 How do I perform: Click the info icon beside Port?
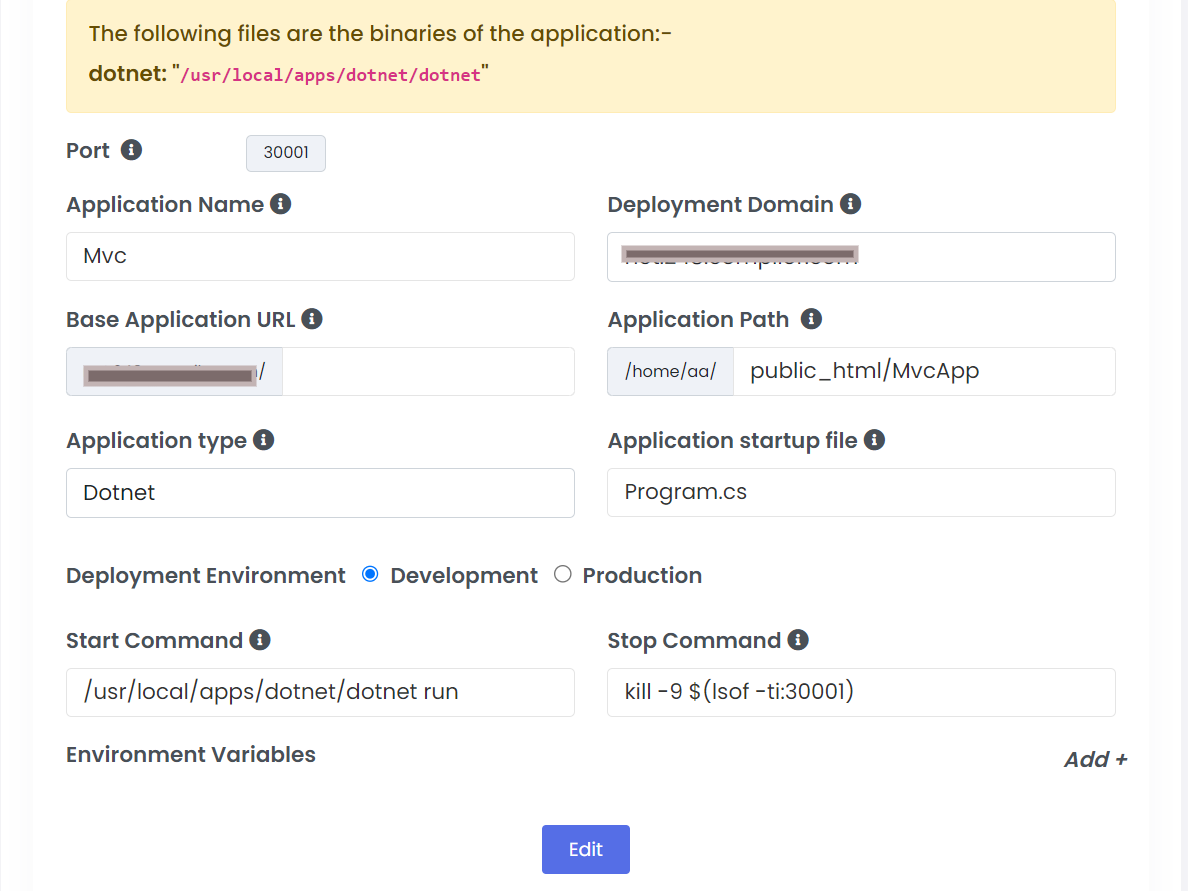tap(131, 150)
